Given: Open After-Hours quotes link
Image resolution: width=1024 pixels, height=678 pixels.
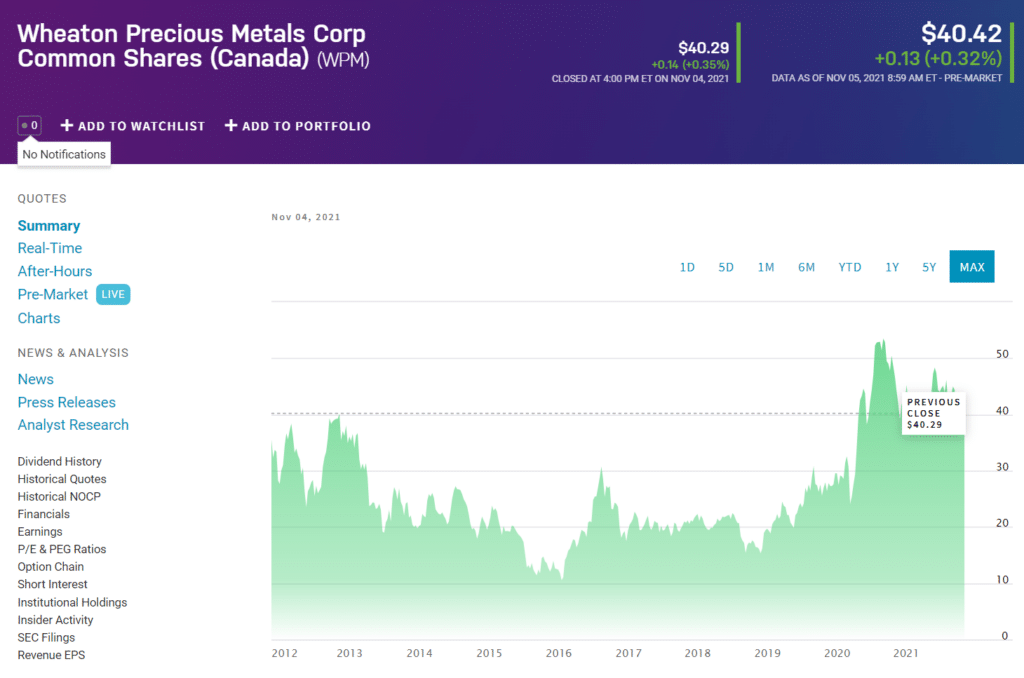Looking at the screenshot, I should (x=55, y=271).
